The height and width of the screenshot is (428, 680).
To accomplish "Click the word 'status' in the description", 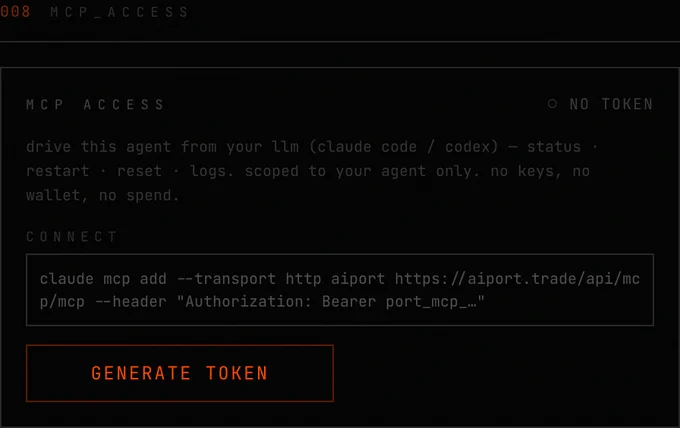I will pos(554,147).
